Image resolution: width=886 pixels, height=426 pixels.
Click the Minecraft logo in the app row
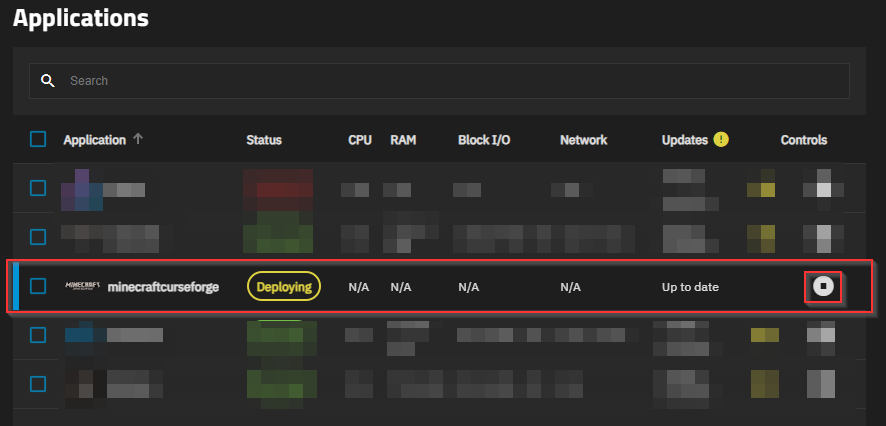click(83, 287)
